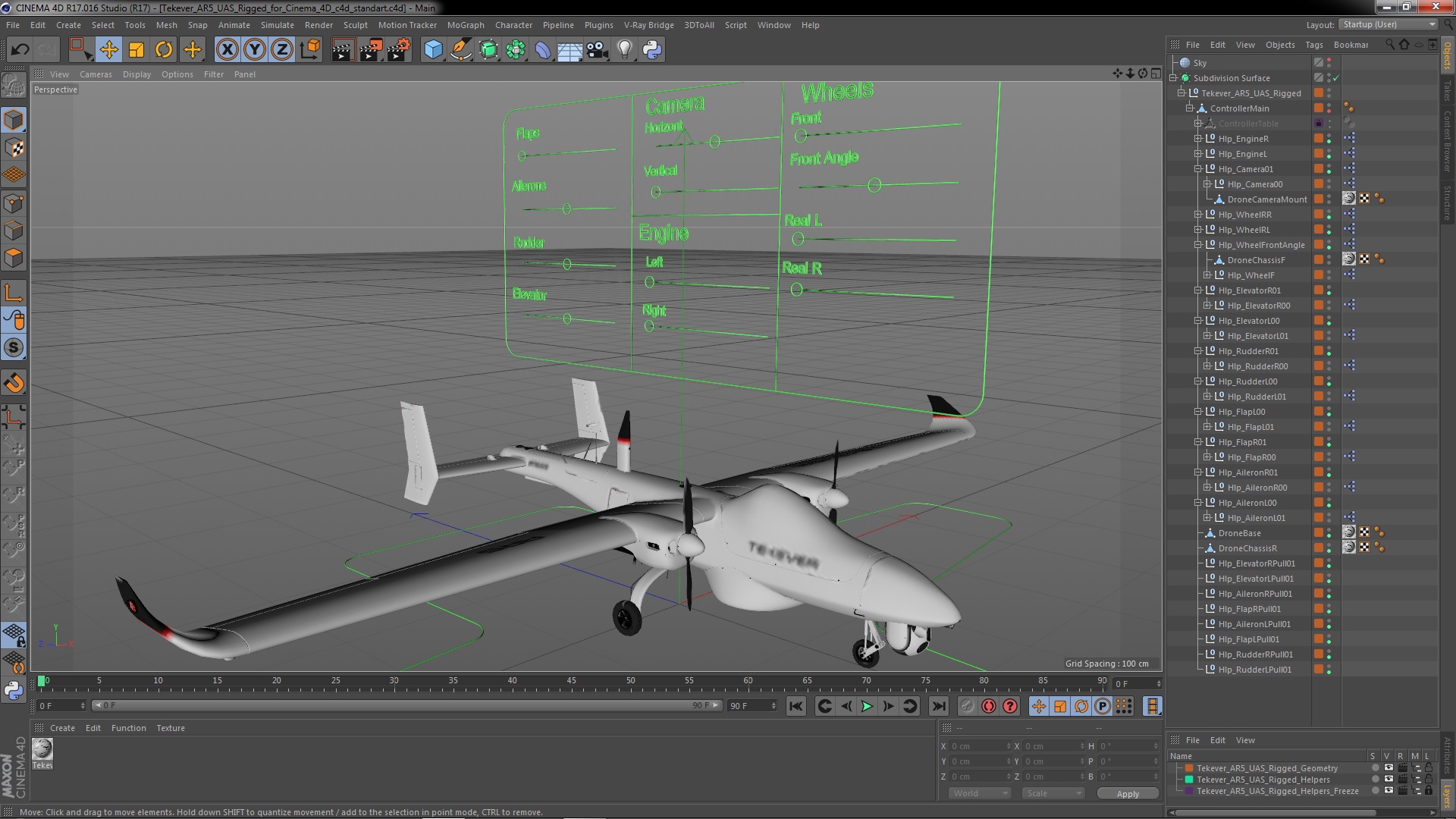Click the Scale tool icon
The image size is (1456, 819).
(x=136, y=50)
